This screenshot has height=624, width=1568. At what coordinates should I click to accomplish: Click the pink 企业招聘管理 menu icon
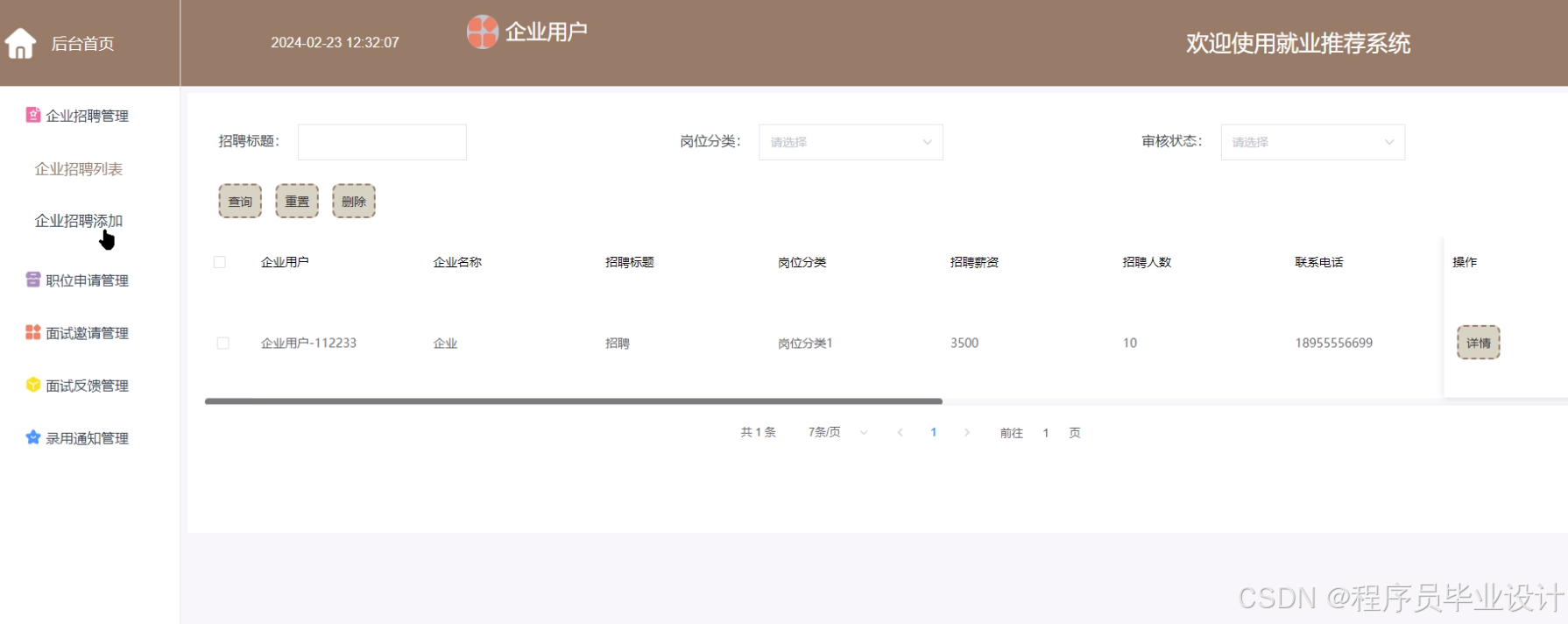click(x=33, y=115)
